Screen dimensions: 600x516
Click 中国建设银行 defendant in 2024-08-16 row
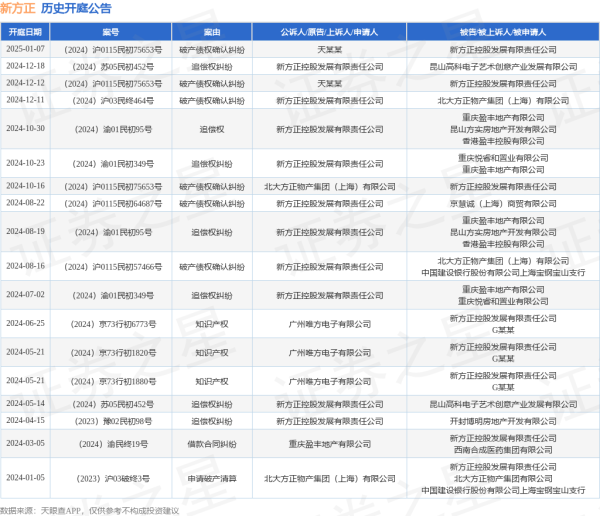point(503,273)
